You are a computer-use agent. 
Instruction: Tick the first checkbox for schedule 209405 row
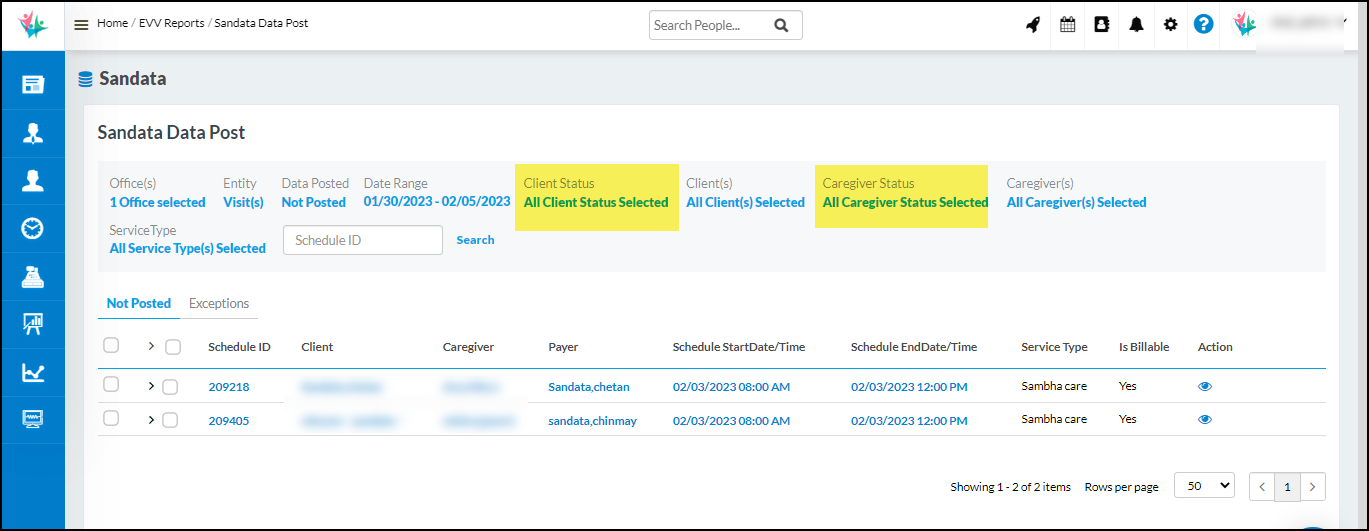tap(111, 419)
